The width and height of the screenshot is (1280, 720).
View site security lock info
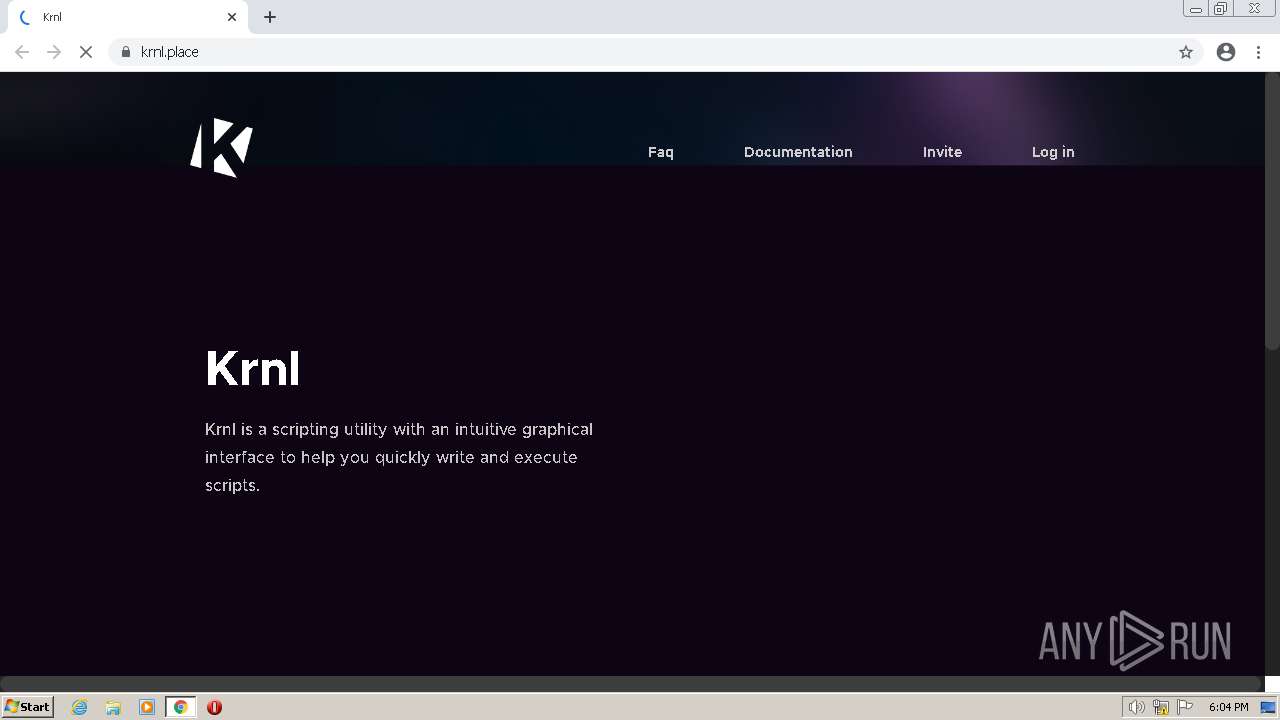point(126,52)
